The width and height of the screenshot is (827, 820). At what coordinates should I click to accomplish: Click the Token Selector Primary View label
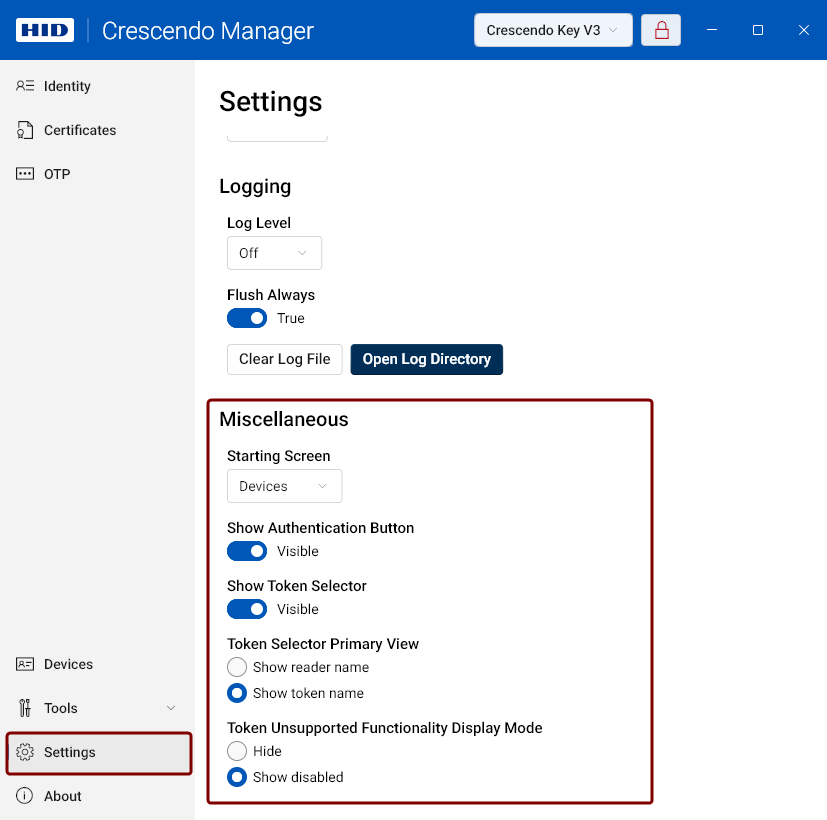coord(323,644)
